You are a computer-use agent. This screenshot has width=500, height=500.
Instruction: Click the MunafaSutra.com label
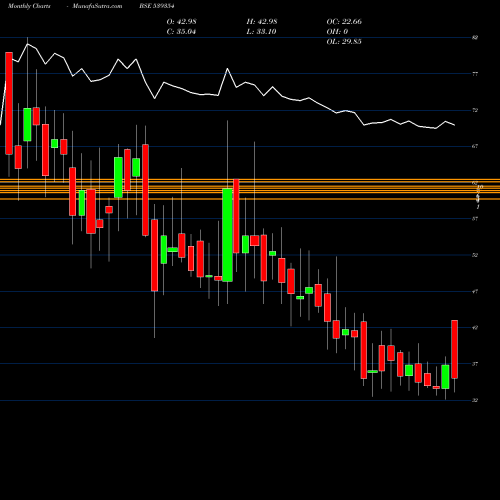pos(97,6)
